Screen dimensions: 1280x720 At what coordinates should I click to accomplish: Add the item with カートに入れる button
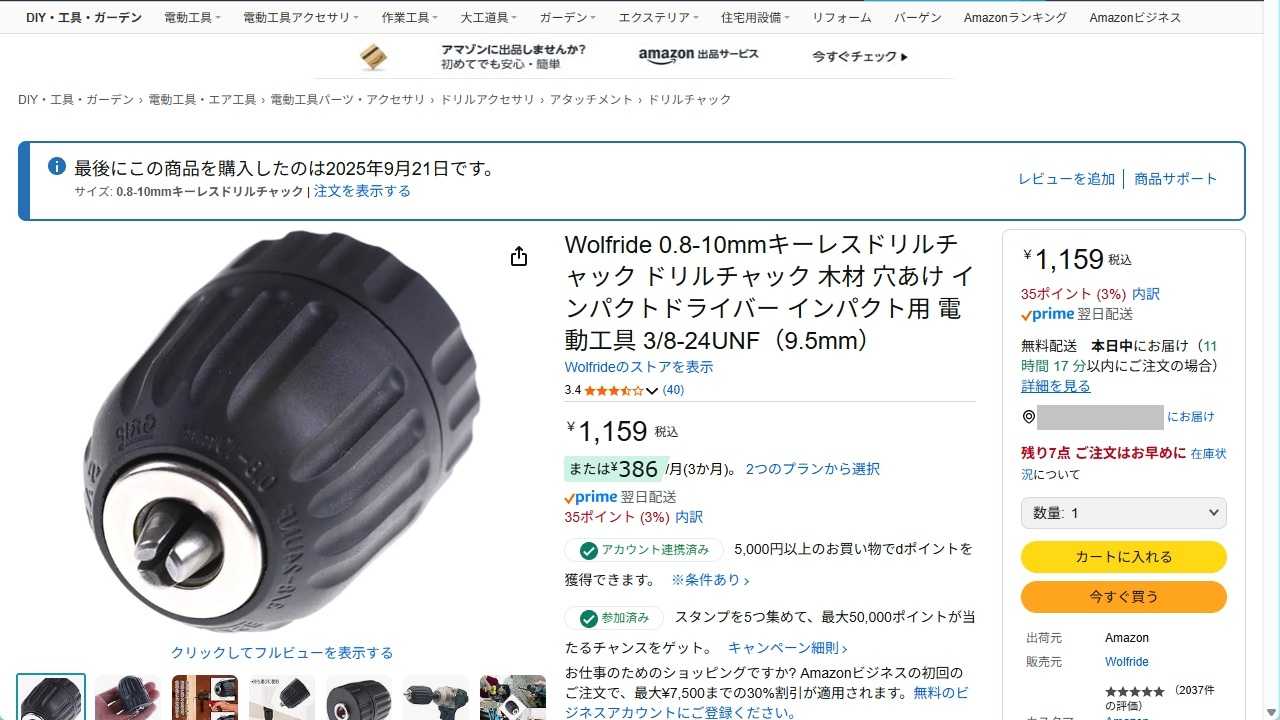(1124, 557)
